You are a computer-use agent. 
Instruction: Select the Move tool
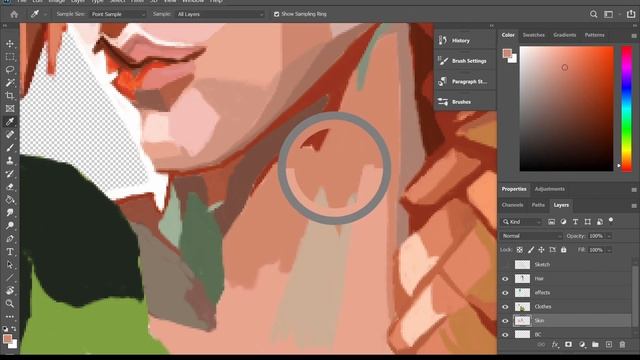pos(10,44)
